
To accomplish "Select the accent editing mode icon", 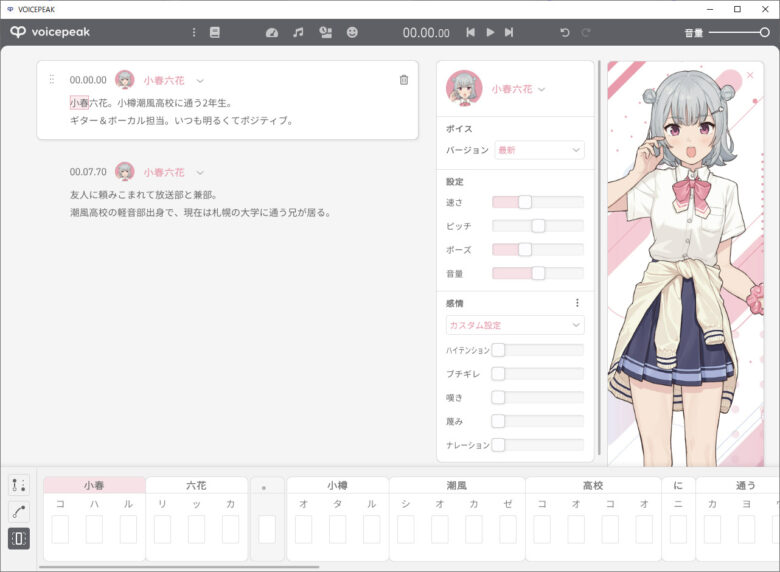I will (x=19, y=485).
